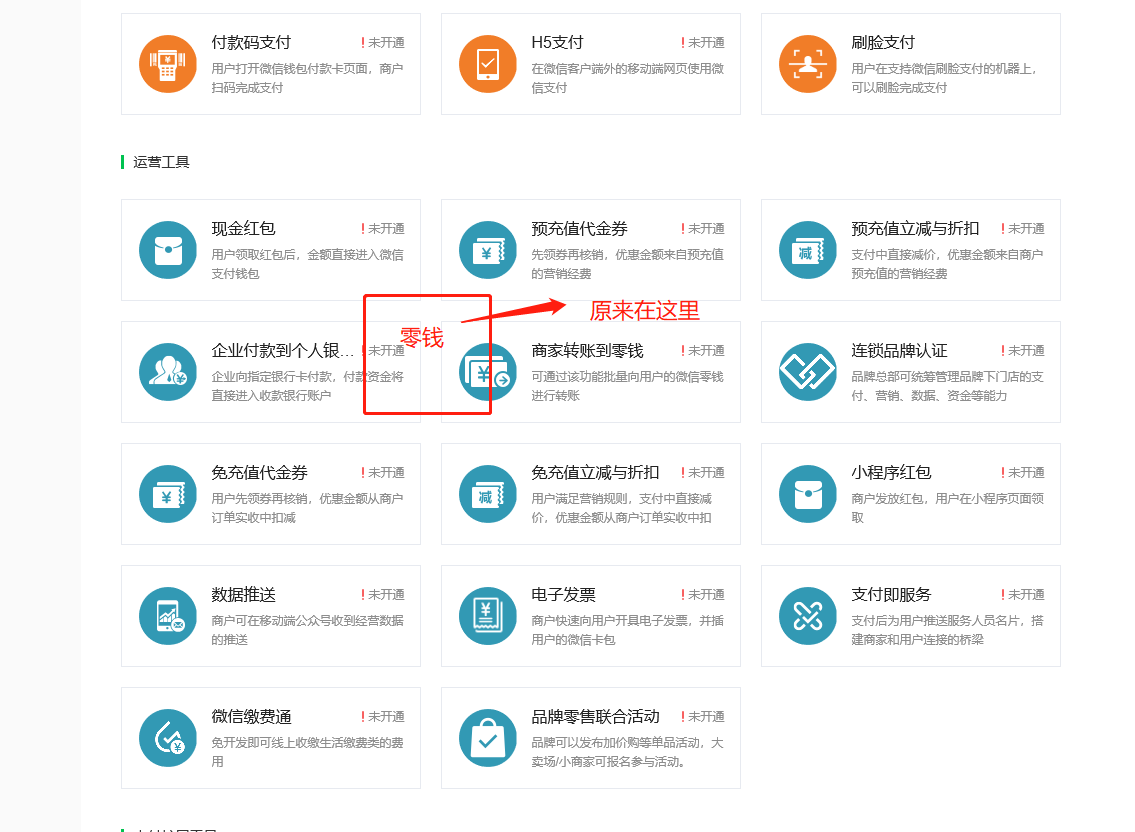Click 未开通 status on H5支付 card

point(703,43)
